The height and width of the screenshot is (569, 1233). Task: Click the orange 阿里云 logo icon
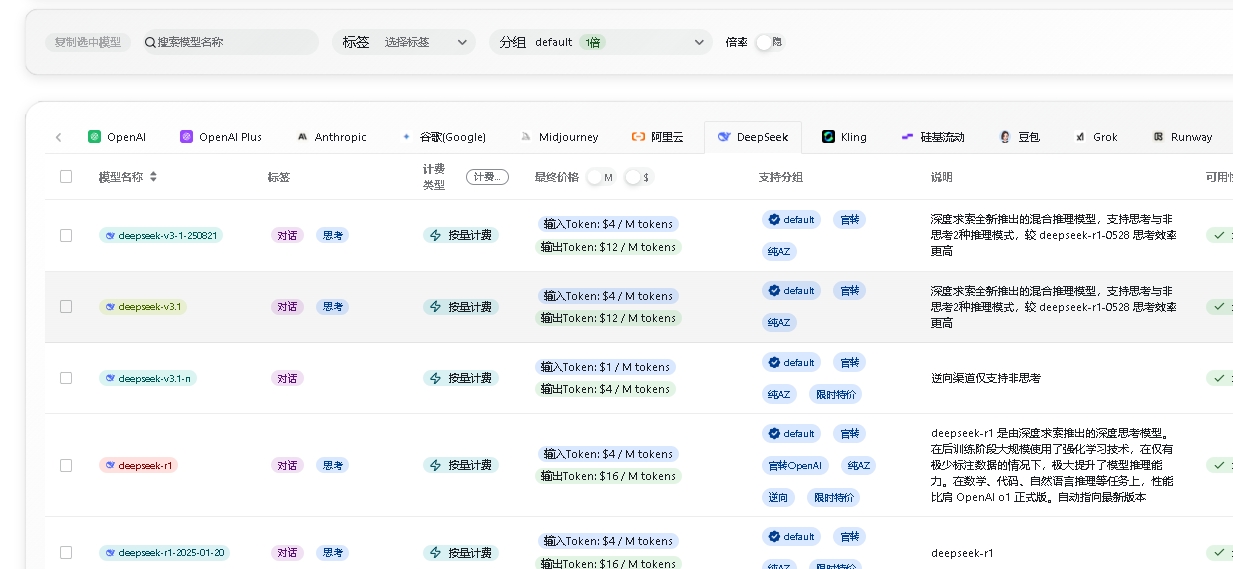point(638,137)
